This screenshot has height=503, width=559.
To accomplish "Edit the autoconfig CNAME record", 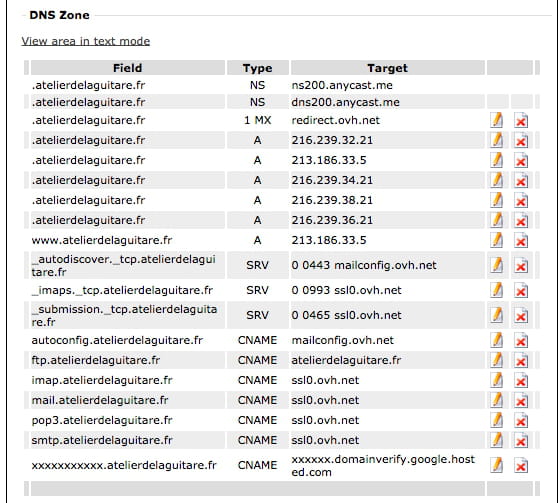I will tap(497, 340).
